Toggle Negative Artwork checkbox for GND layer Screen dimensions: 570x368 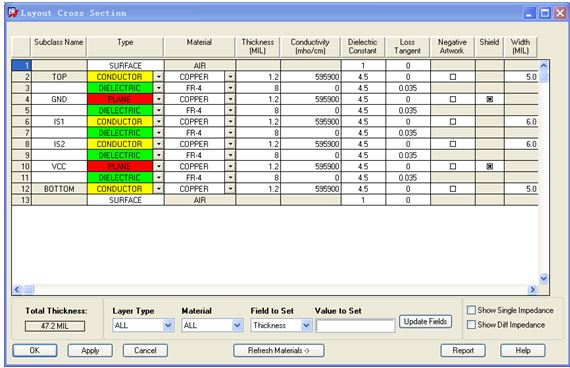pyautogui.click(x=453, y=99)
